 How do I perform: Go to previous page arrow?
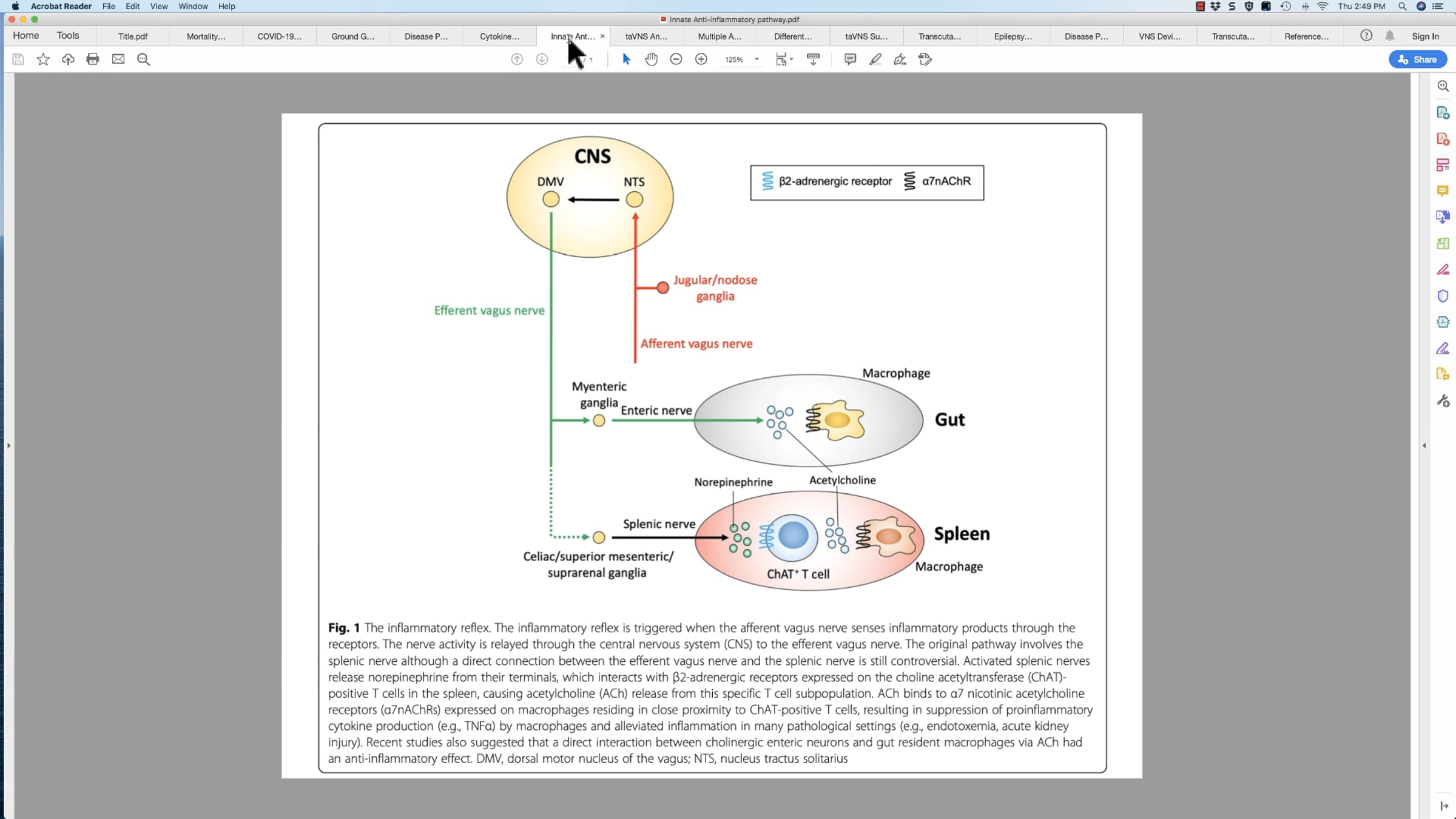(x=517, y=59)
